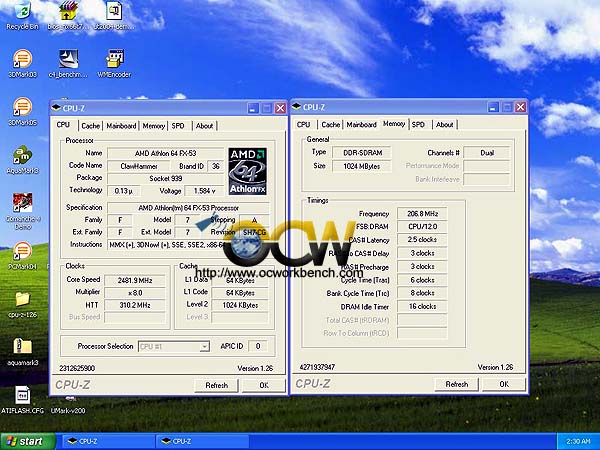
Task: Switch to Memory tab in left window
Action: tap(153, 126)
